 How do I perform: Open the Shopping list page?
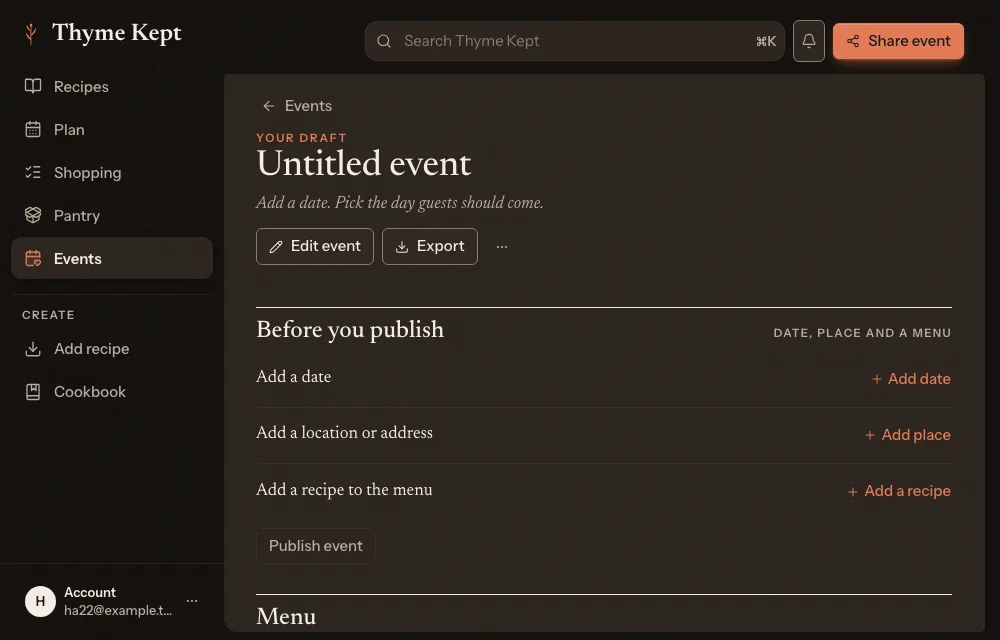(x=112, y=172)
